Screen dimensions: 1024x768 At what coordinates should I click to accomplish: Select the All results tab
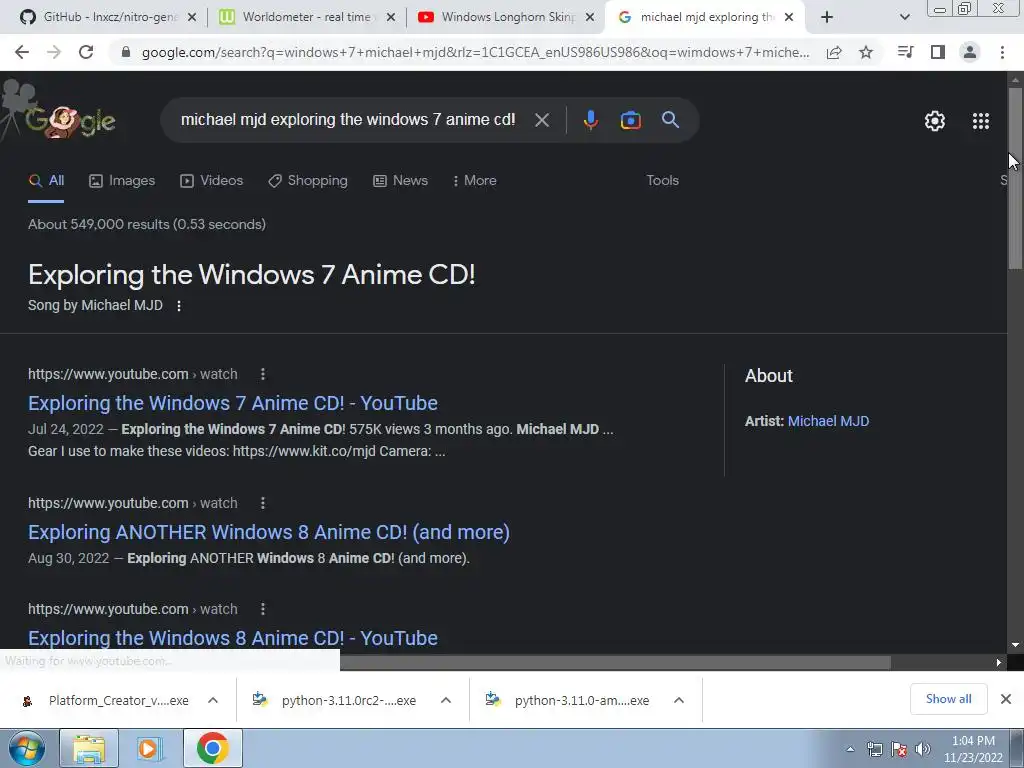[x=46, y=181]
